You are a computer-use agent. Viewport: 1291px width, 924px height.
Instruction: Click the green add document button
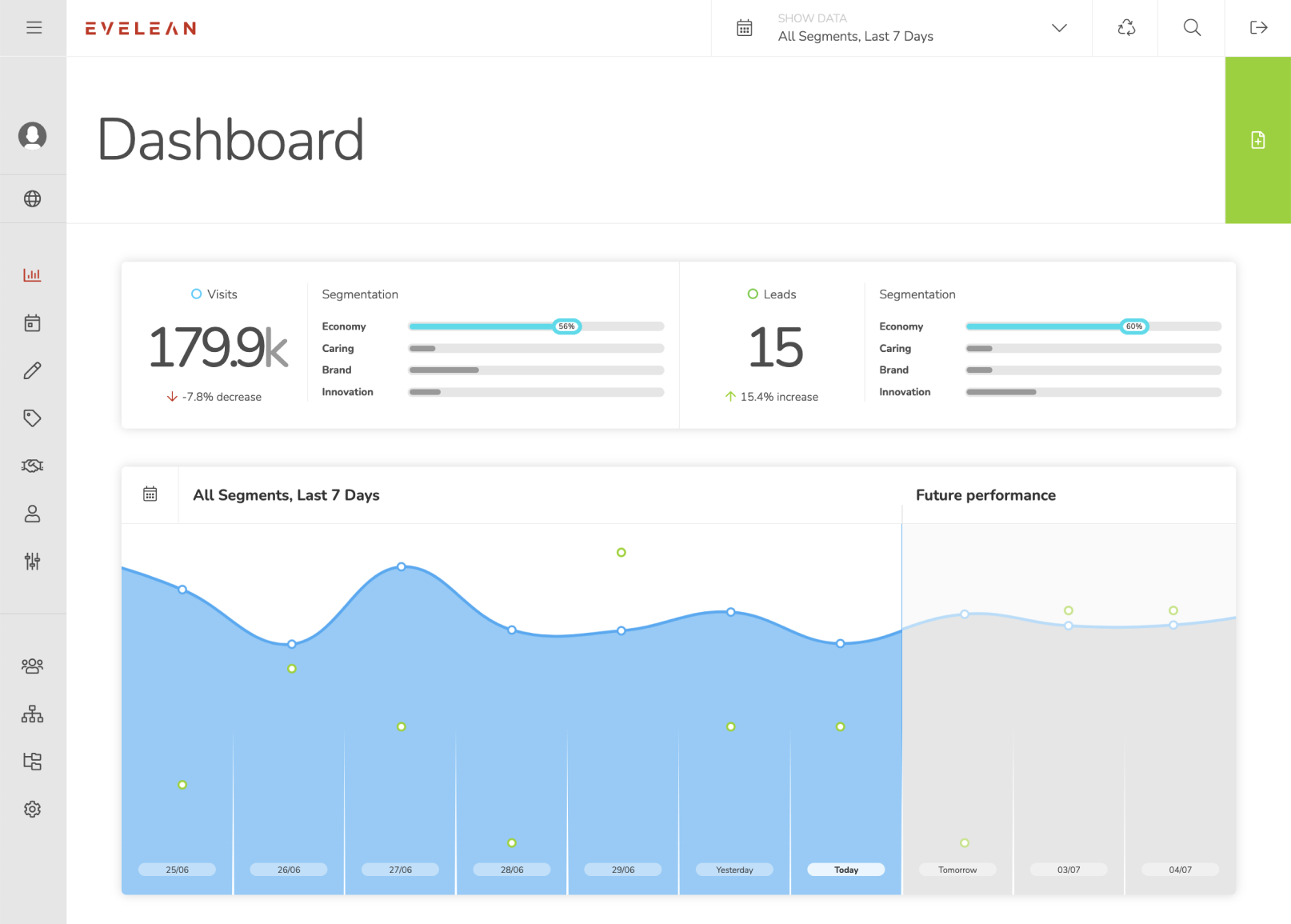click(x=1258, y=140)
